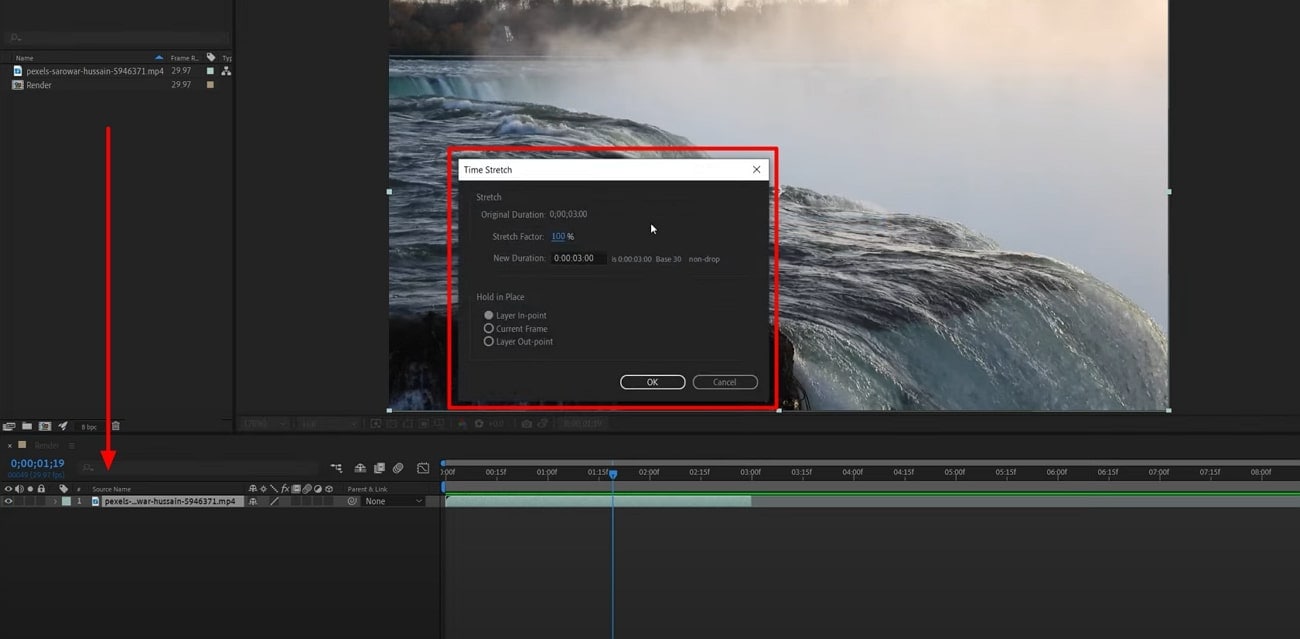The height and width of the screenshot is (639, 1300).
Task: Click the 05:00f mark on time ruler
Action: coord(954,471)
